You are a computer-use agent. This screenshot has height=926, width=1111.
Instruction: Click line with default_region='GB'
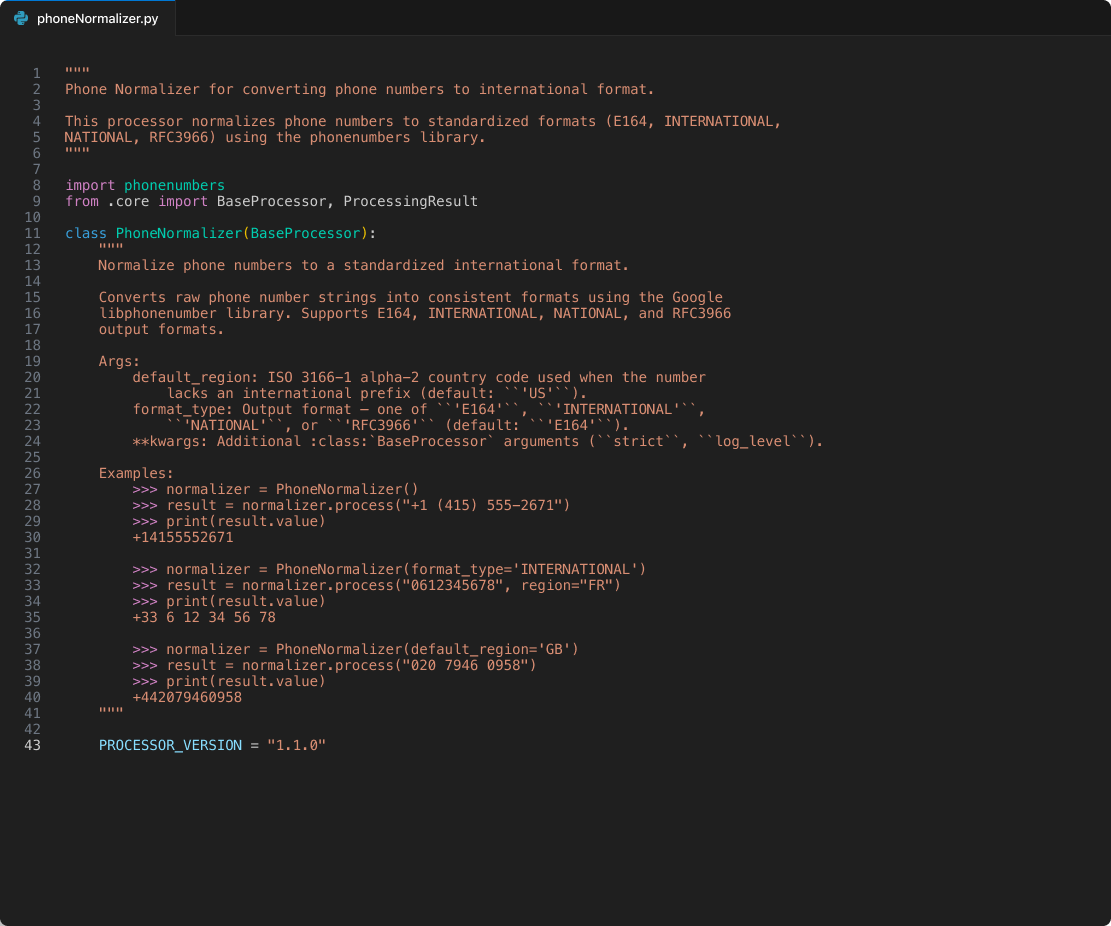tap(356, 650)
